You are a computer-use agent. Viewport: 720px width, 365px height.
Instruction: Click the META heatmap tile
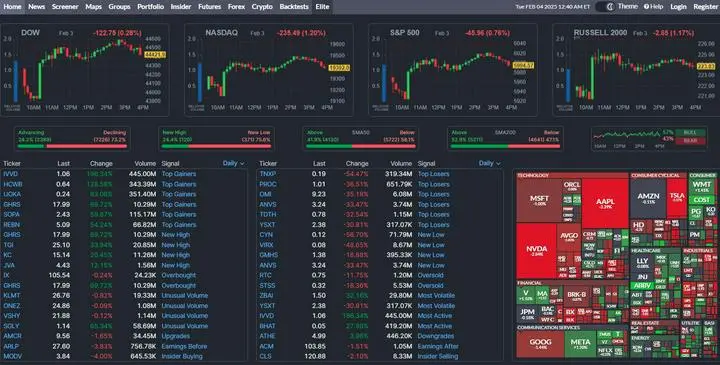[x=580, y=343]
